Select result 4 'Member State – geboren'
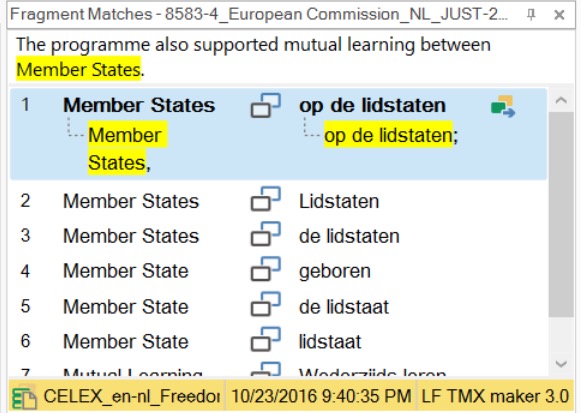 coord(278,271)
